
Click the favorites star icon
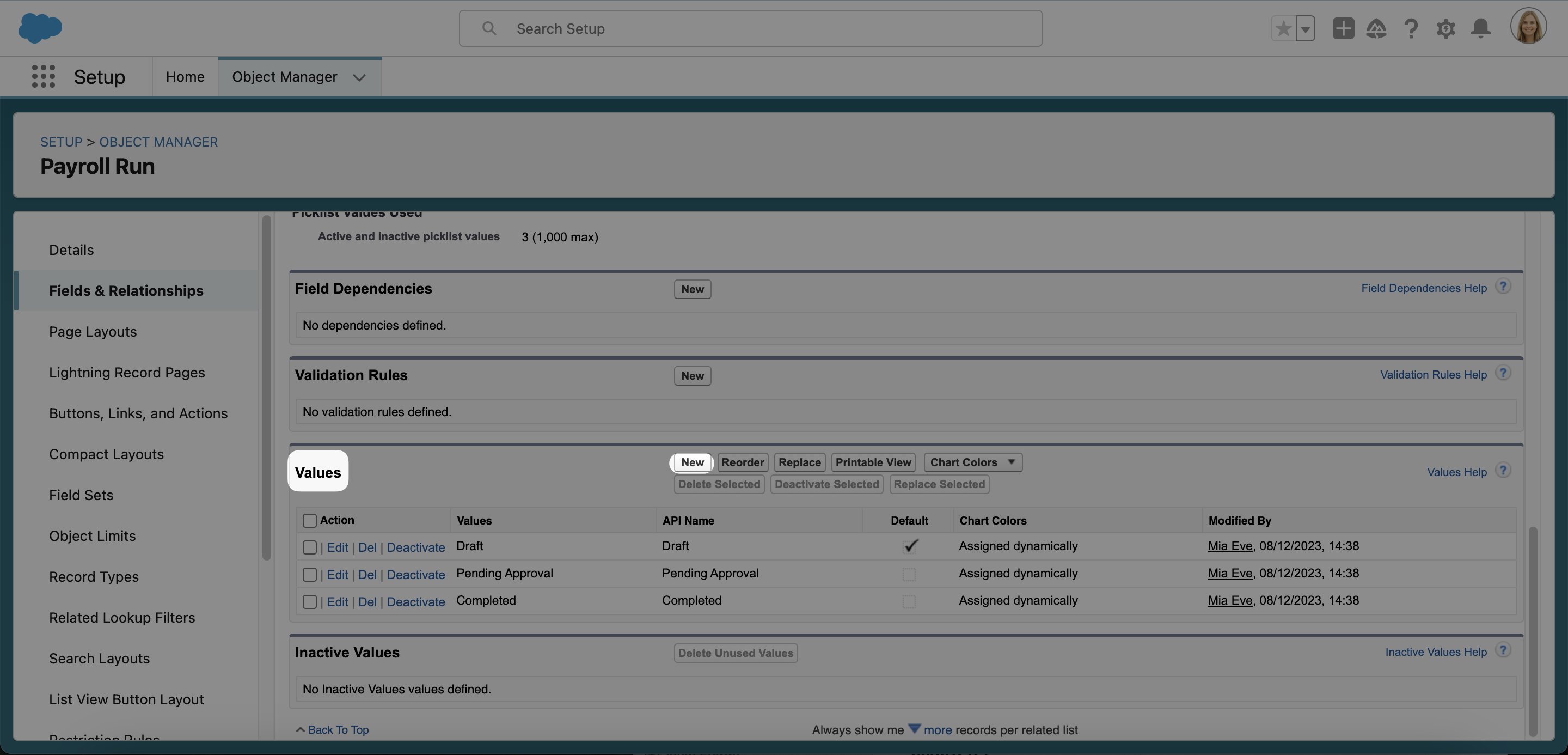(1283, 29)
